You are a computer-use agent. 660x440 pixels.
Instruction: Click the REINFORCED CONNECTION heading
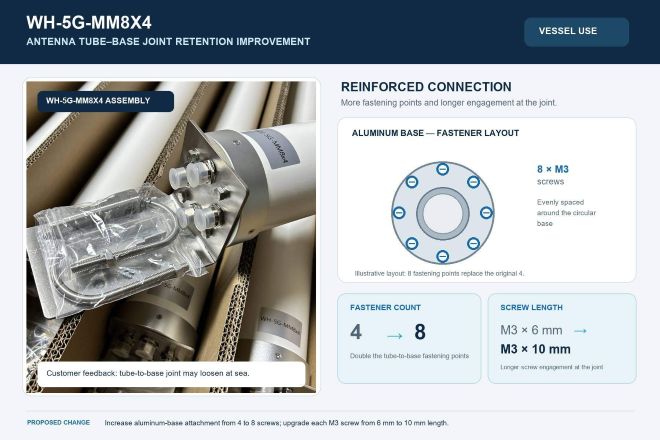(426, 87)
